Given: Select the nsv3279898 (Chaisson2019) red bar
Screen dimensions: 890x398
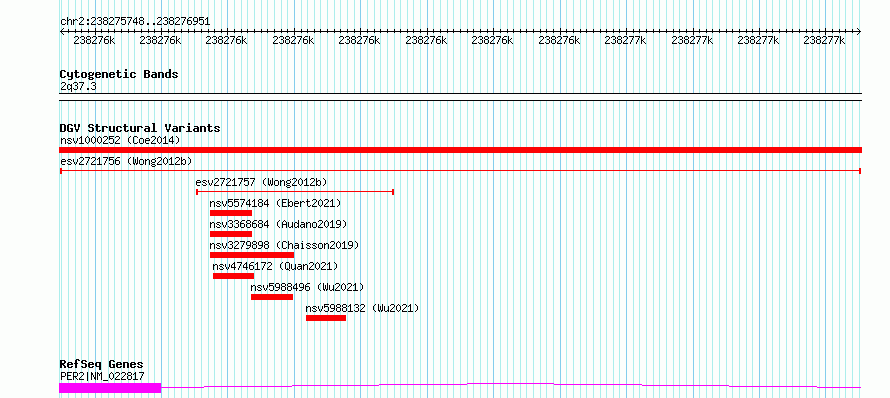Looking at the screenshot, I should [x=251, y=255].
